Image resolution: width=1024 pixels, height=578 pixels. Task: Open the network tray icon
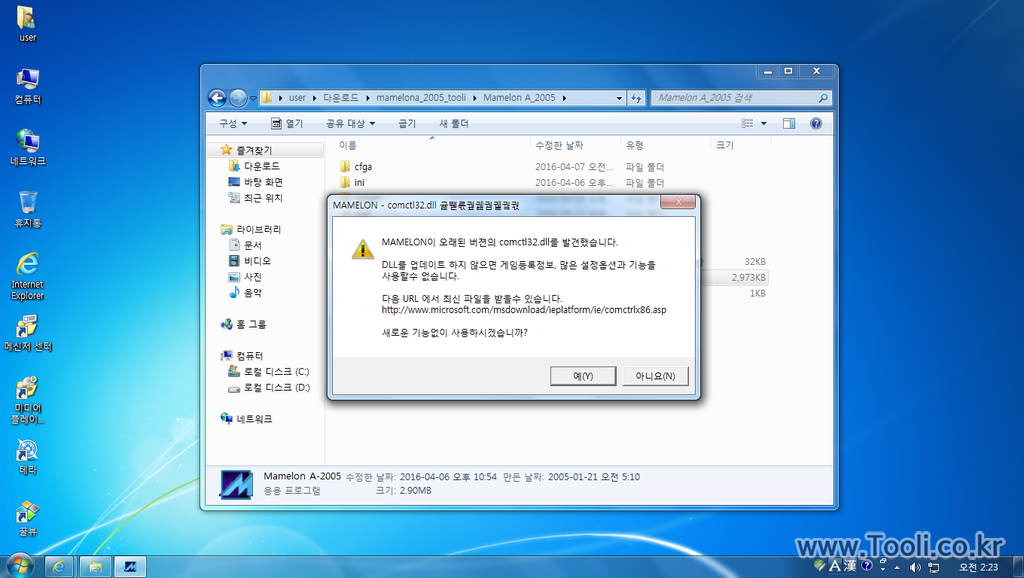934,567
